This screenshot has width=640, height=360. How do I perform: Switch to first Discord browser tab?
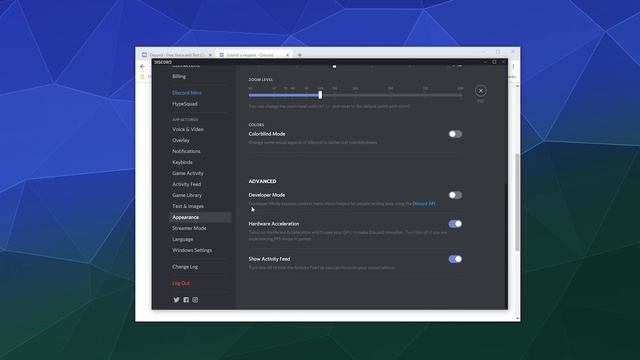tap(176, 55)
